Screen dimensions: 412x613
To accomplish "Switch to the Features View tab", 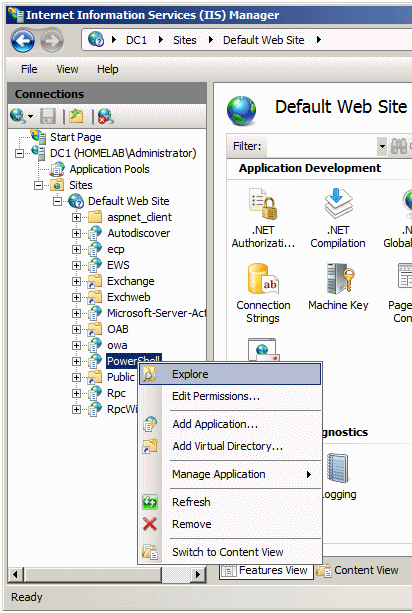I will pos(266,571).
